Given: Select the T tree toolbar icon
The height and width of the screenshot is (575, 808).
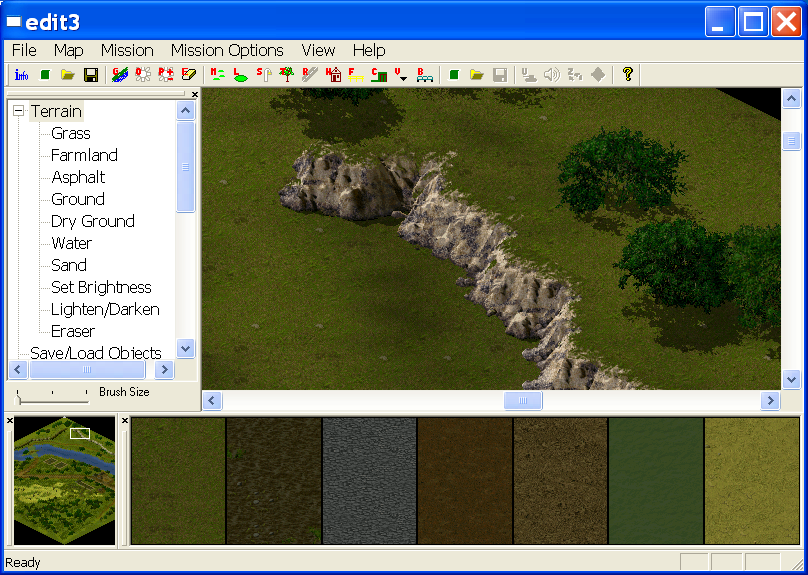Looking at the screenshot, I should (x=287, y=75).
